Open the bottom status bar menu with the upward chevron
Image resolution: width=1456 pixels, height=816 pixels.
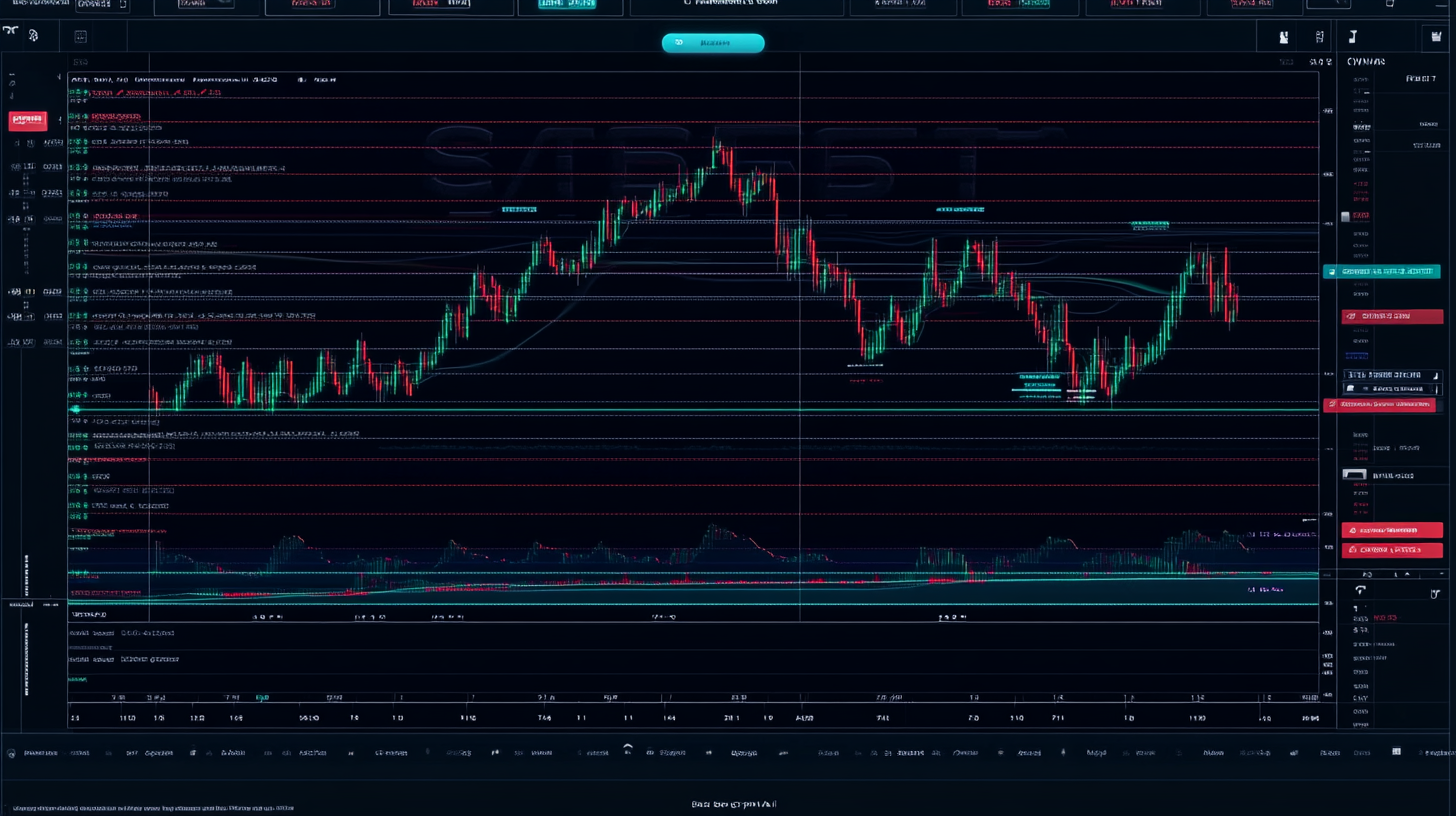point(629,746)
